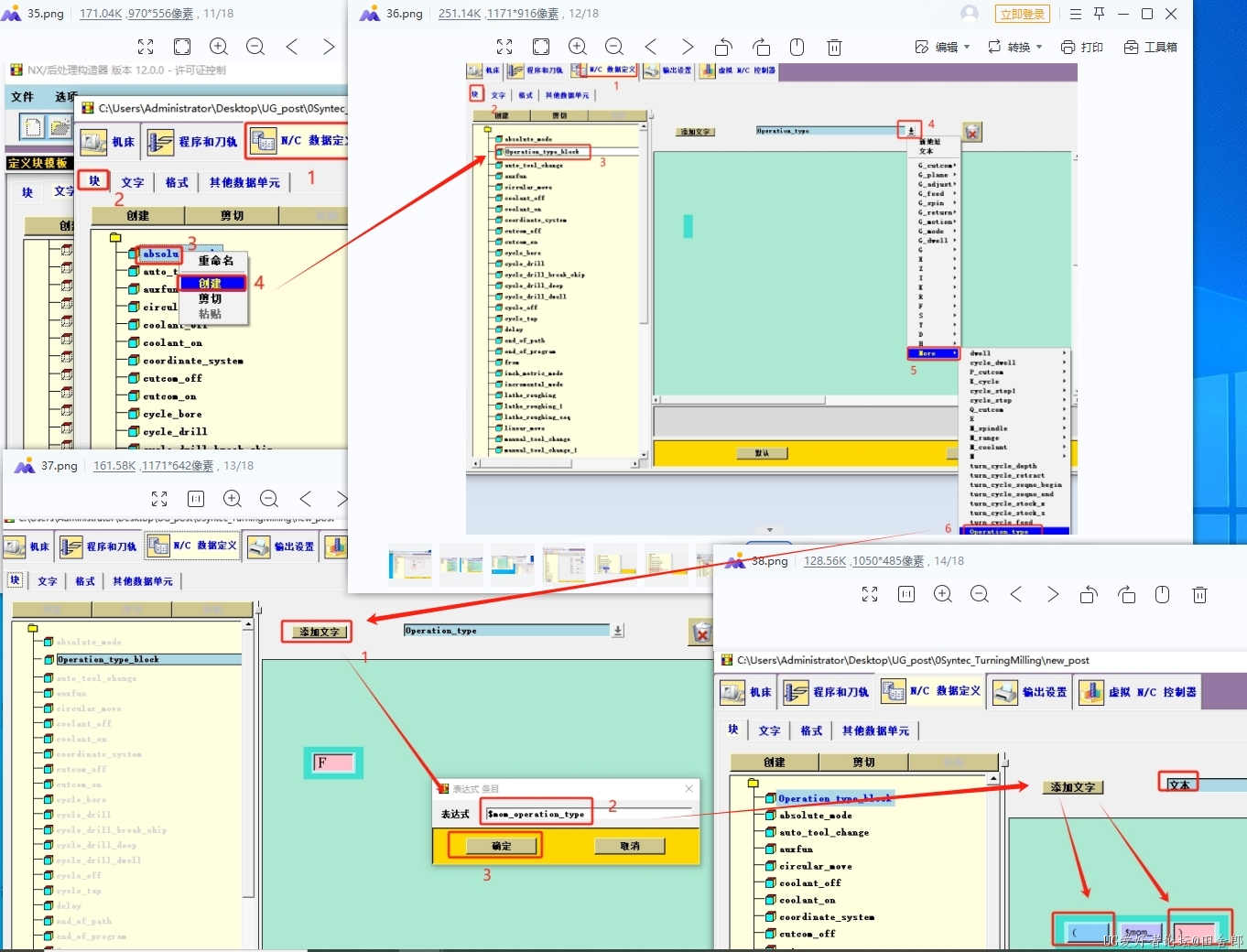
Task: Open the 工具箱 toolbox
Action: [1151, 47]
